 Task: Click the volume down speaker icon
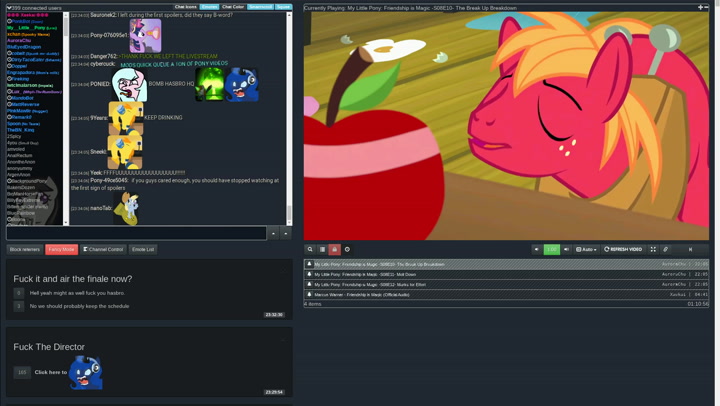point(537,249)
